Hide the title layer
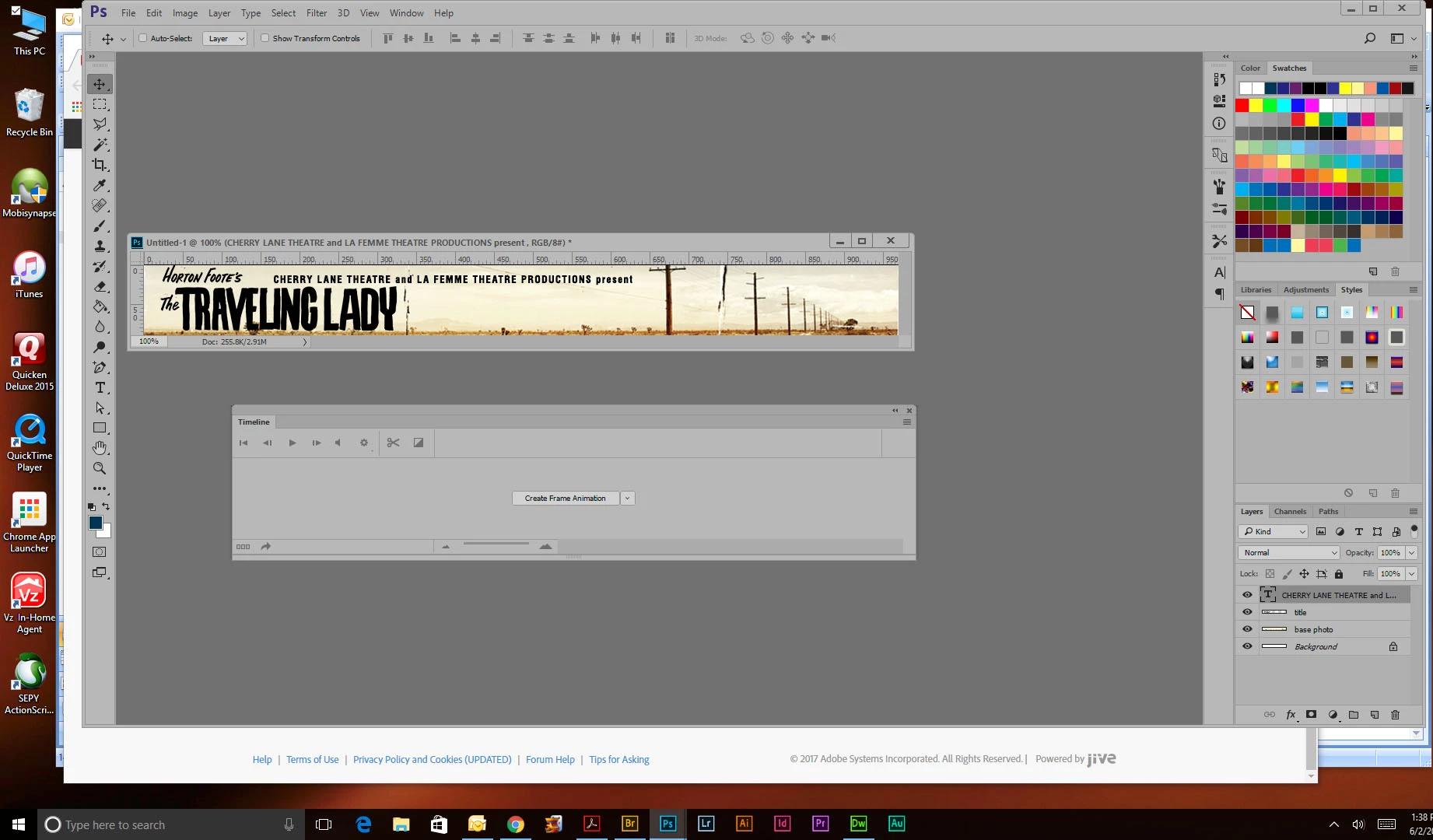Viewport: 1433px width, 840px height. click(x=1247, y=612)
